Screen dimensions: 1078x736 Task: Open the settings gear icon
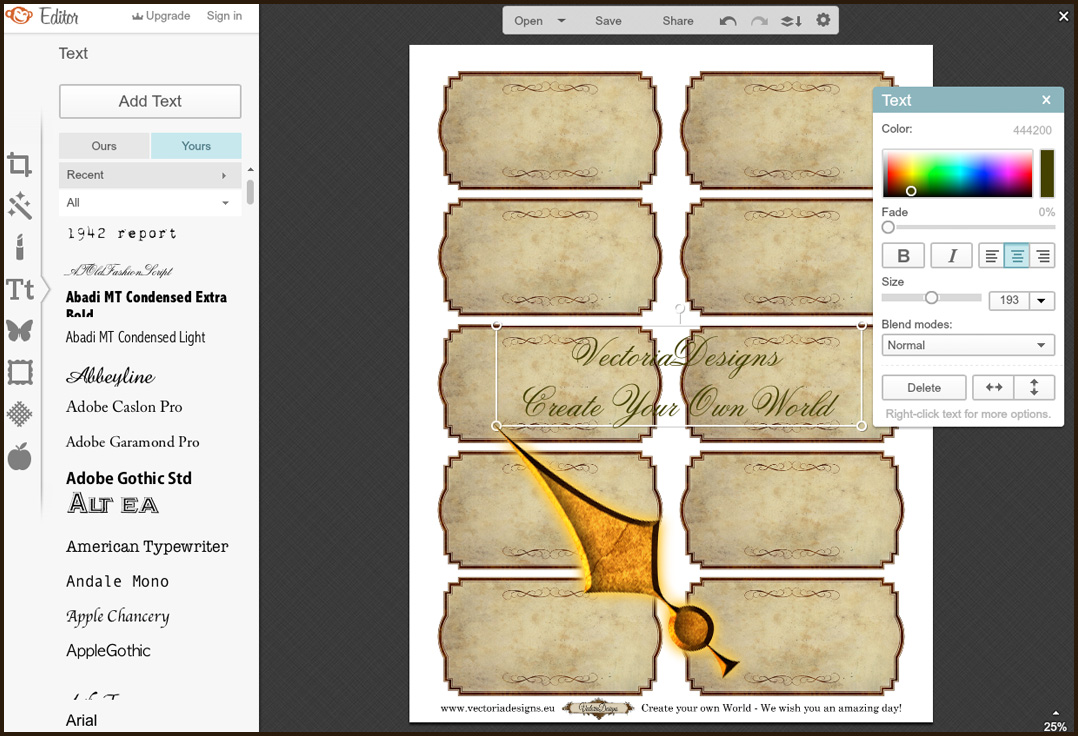click(x=823, y=21)
